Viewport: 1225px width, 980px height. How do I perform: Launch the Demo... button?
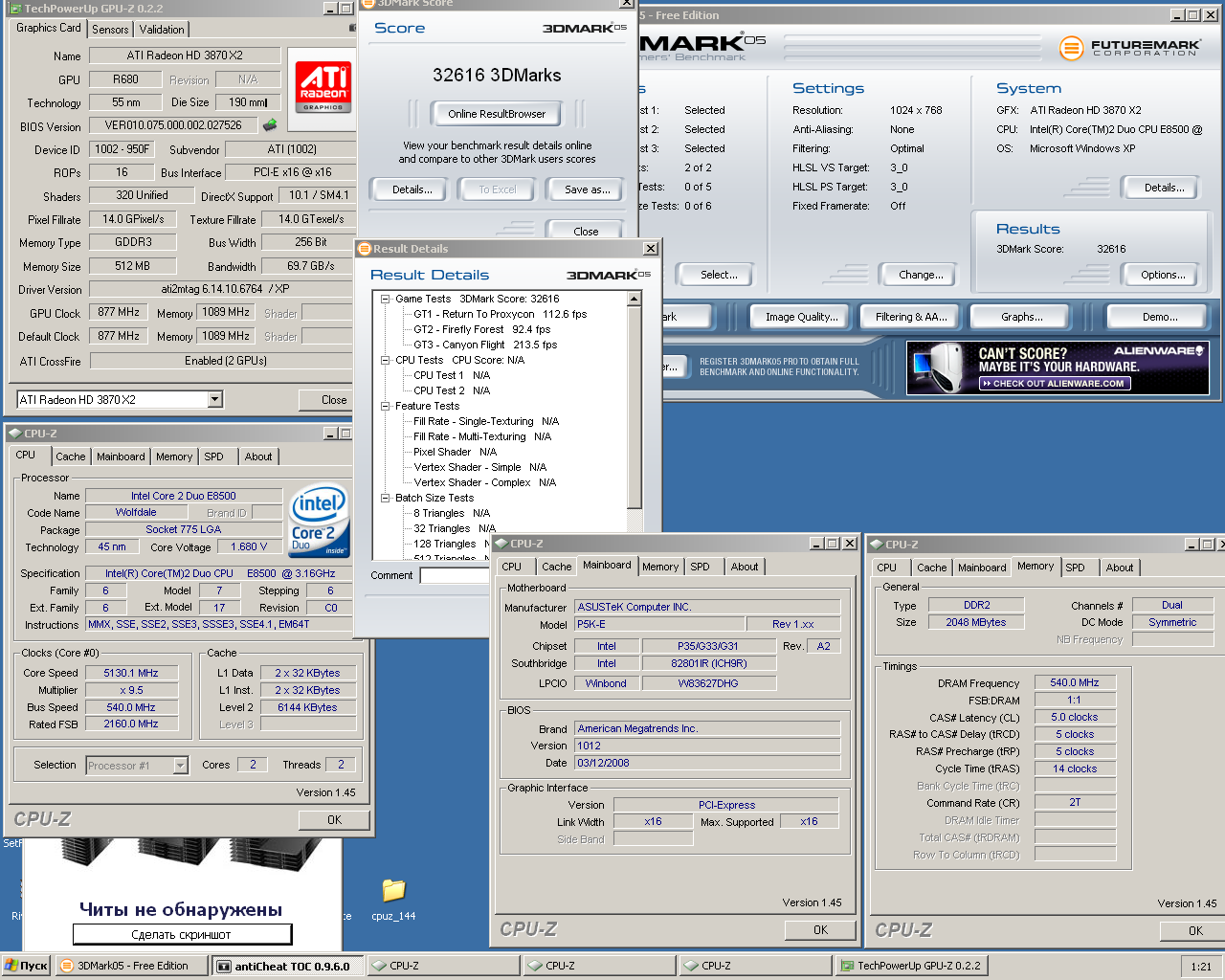coord(1160,317)
